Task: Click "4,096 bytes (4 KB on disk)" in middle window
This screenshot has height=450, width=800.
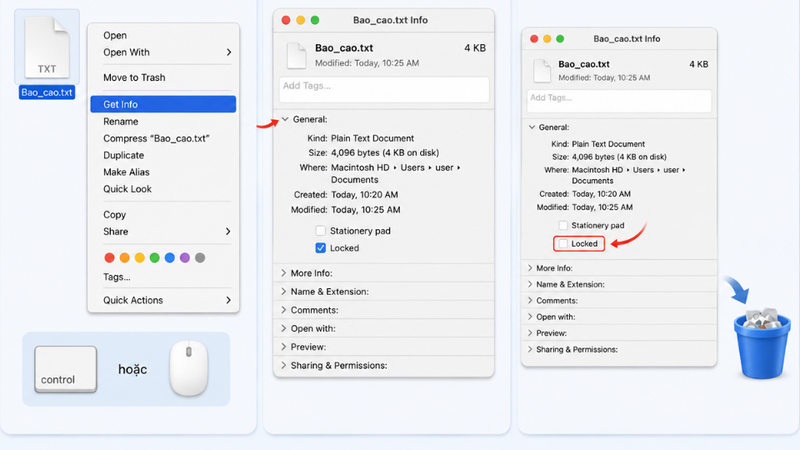Action: tap(385, 153)
